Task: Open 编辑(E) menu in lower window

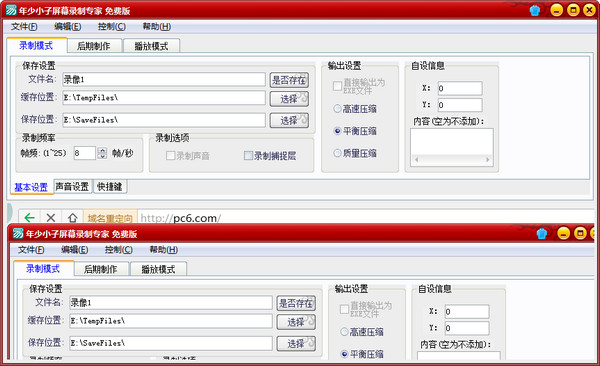Action: click(74, 250)
